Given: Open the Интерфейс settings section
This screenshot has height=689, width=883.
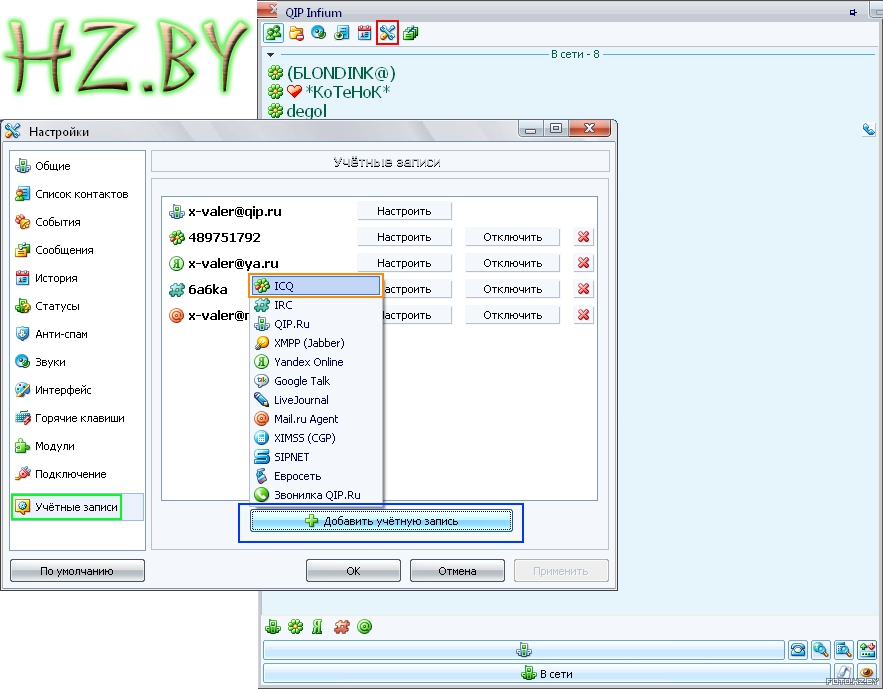Looking at the screenshot, I should click(53, 390).
